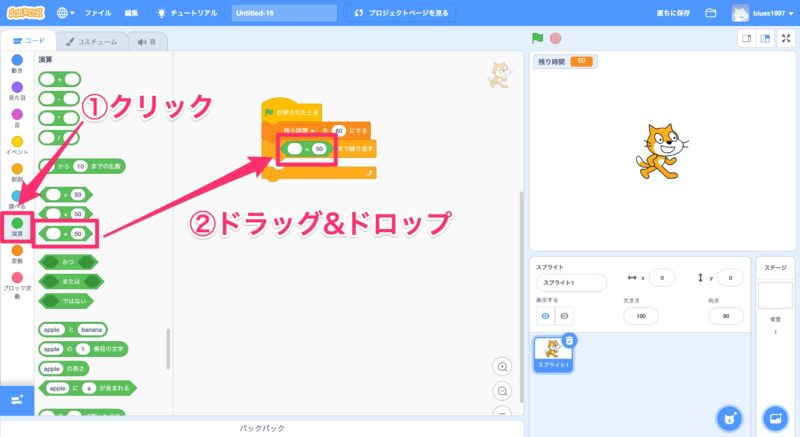Open the ファイル menu
Image resolution: width=800 pixels, height=437 pixels.
point(98,13)
